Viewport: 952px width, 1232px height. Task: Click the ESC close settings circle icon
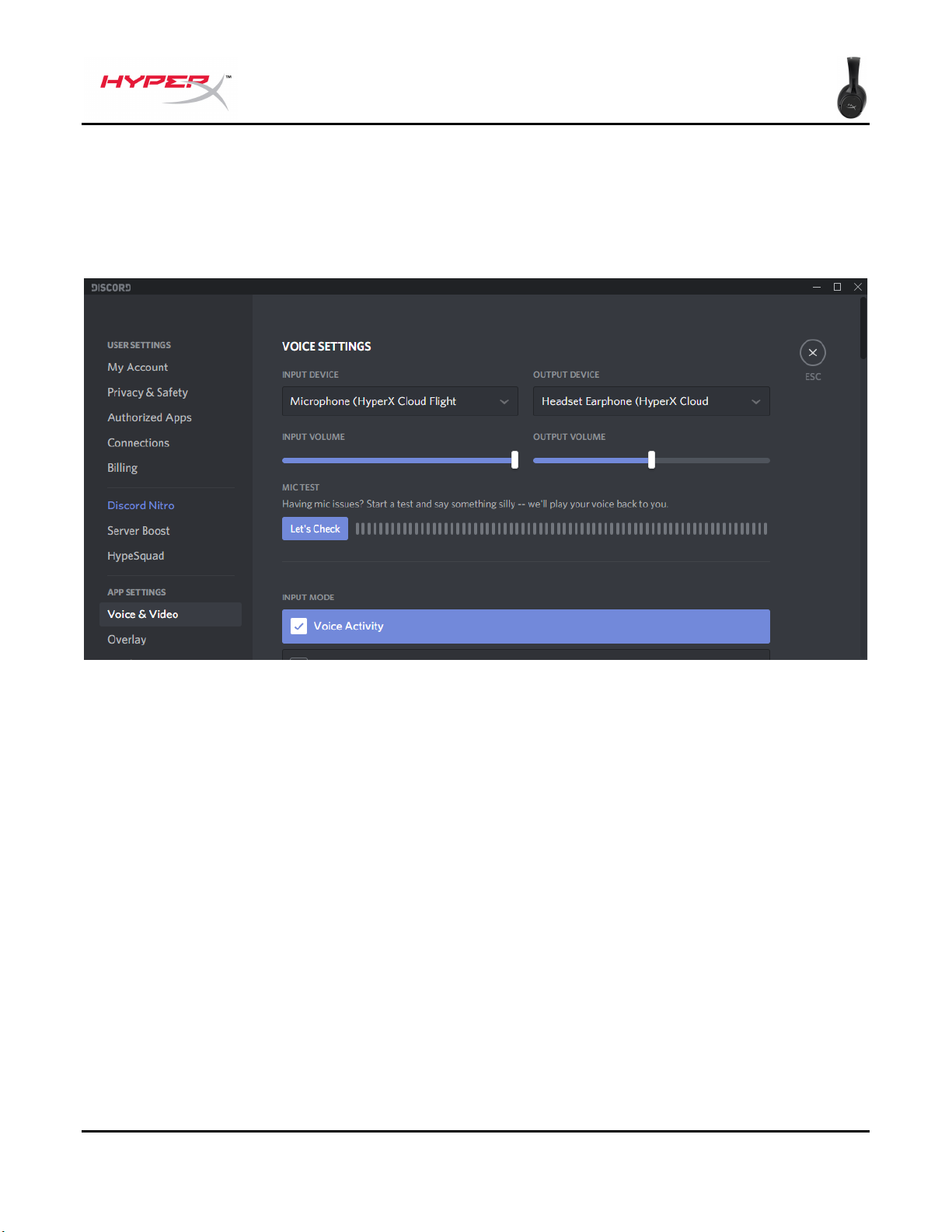click(812, 353)
